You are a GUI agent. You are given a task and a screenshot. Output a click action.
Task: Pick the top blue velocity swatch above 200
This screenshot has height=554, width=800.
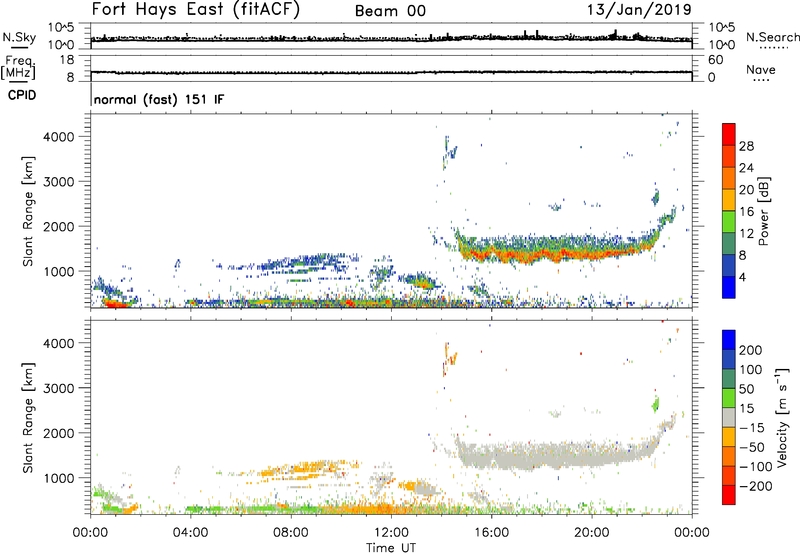[729, 340]
